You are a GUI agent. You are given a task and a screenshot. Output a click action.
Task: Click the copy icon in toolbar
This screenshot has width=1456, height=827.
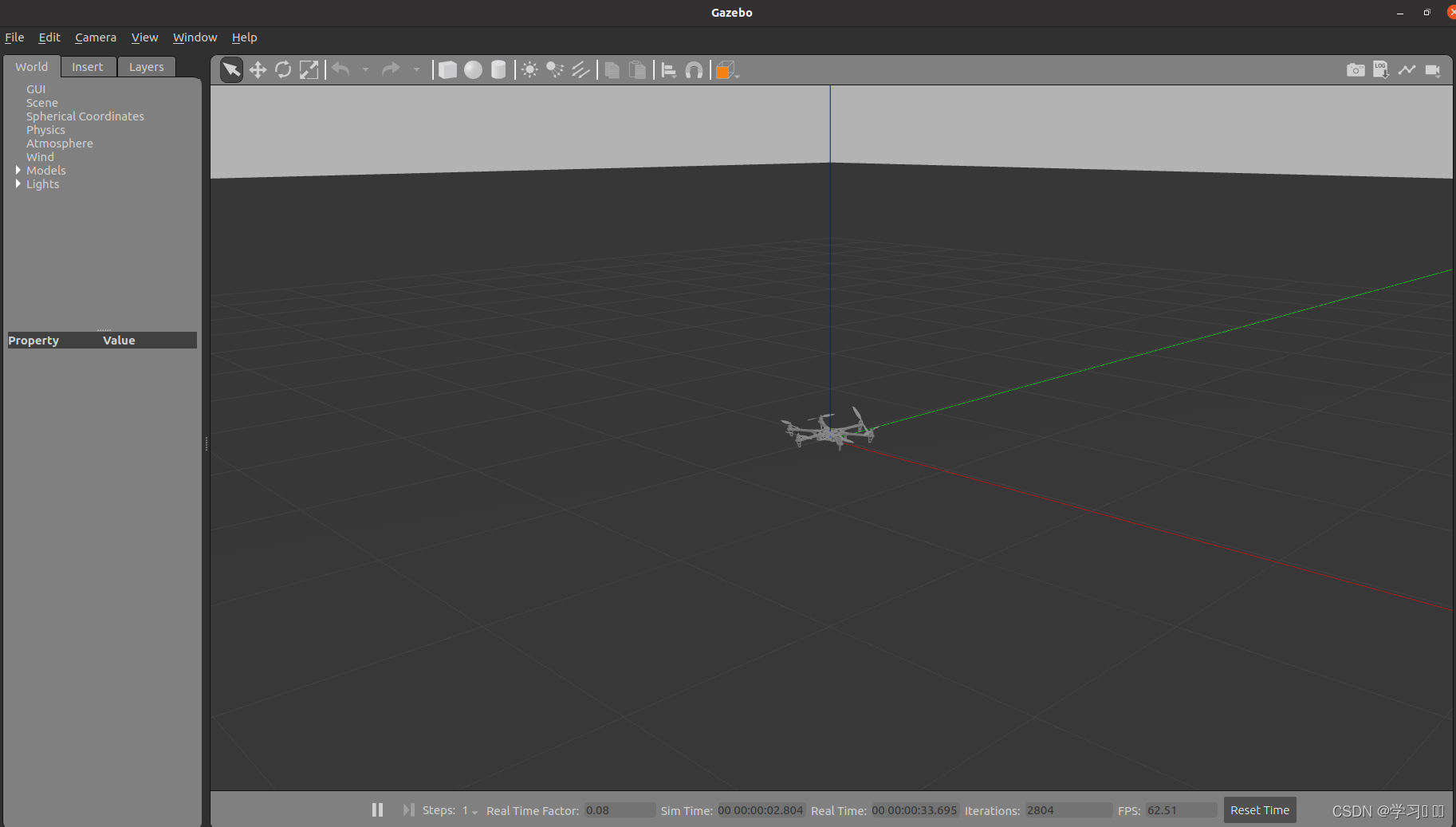[x=612, y=70]
